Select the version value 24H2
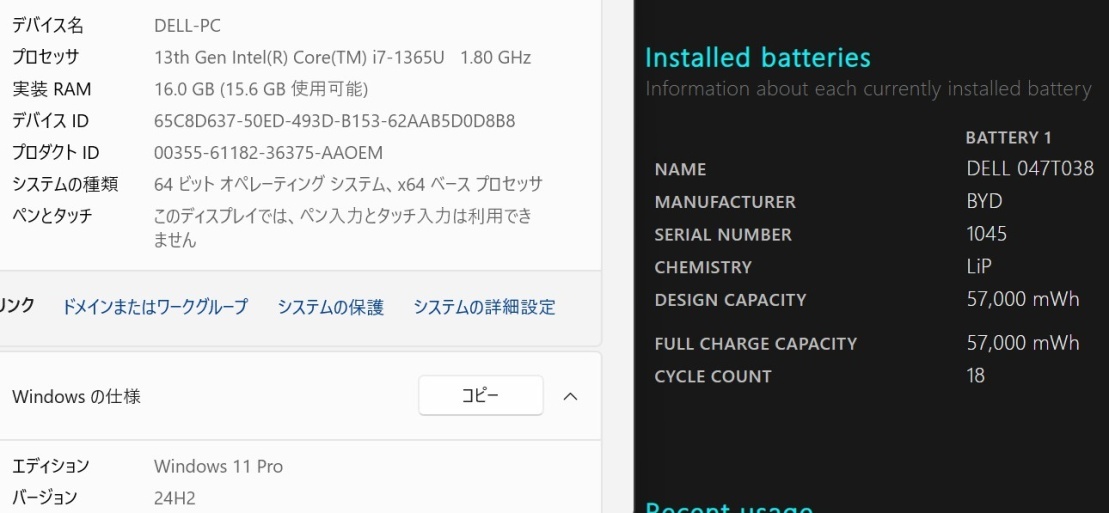This screenshot has height=513, width=1109. pyautogui.click(x=175, y=497)
